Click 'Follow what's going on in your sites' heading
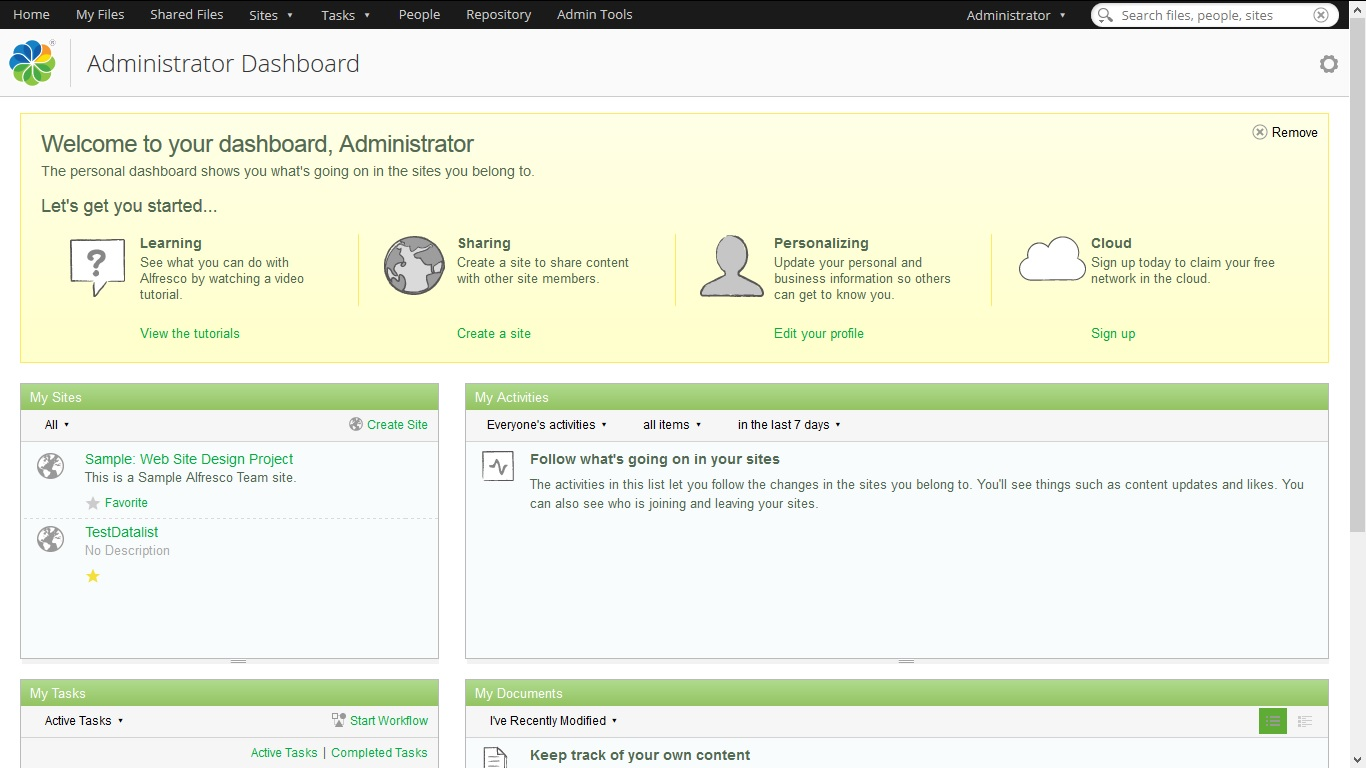Viewport: 1366px width, 768px height. (x=655, y=460)
